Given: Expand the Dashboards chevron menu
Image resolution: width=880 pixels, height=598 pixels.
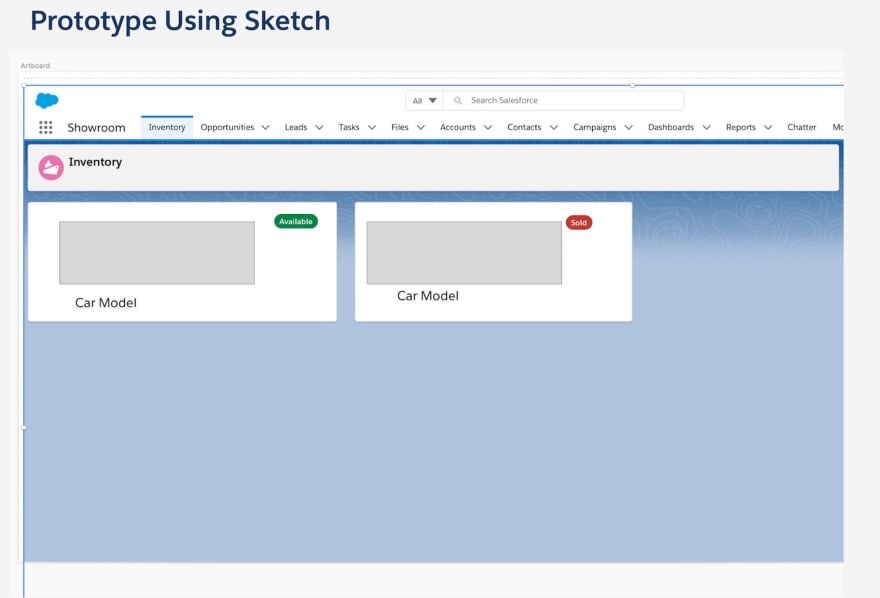Looking at the screenshot, I should (707, 127).
